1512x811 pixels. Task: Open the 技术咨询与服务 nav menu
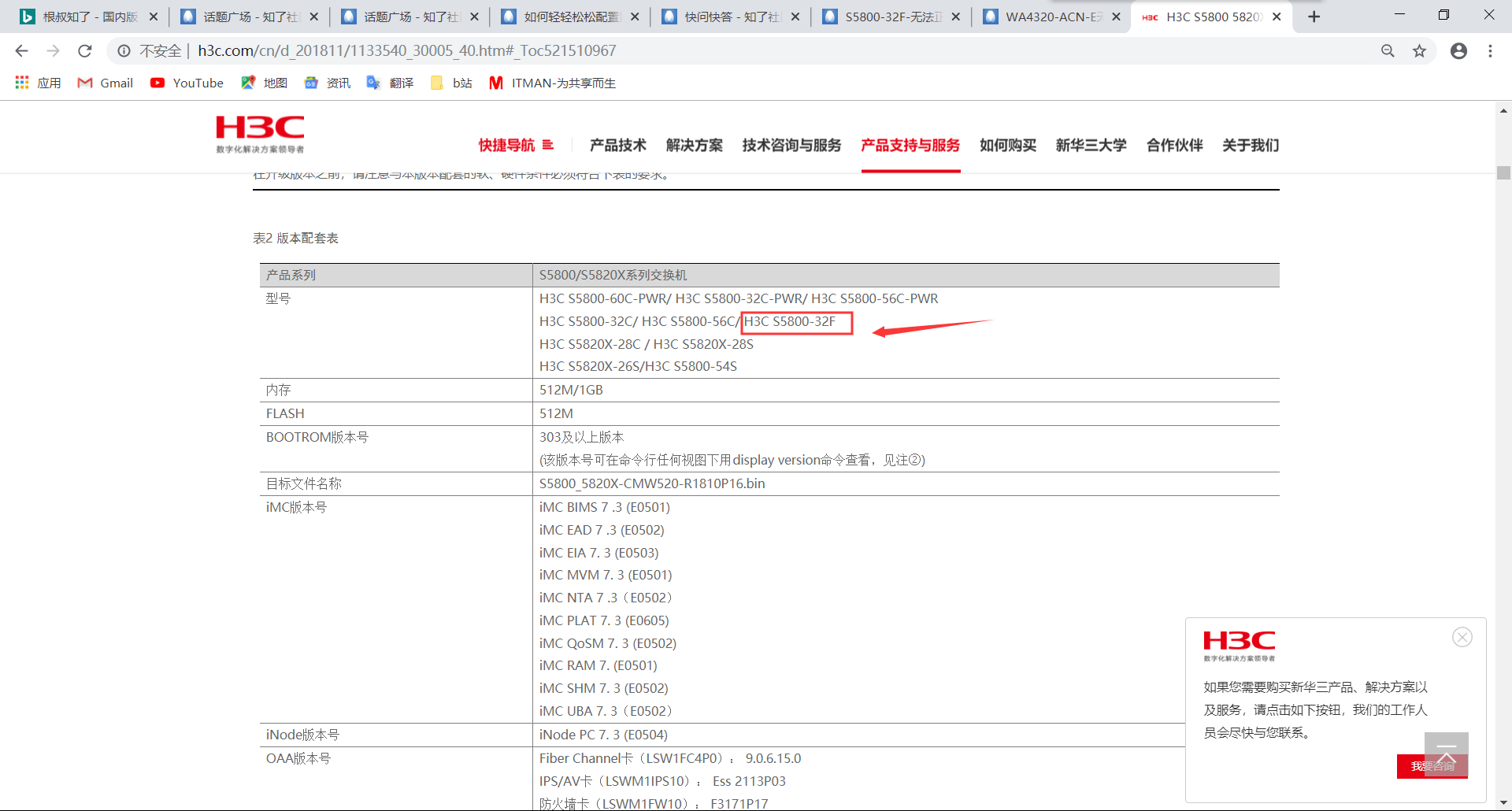tap(791, 145)
